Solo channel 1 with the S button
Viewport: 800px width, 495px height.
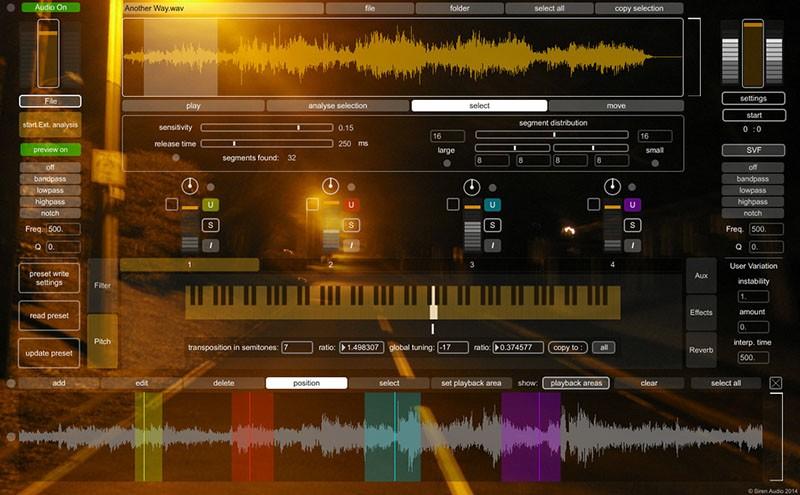[211, 225]
